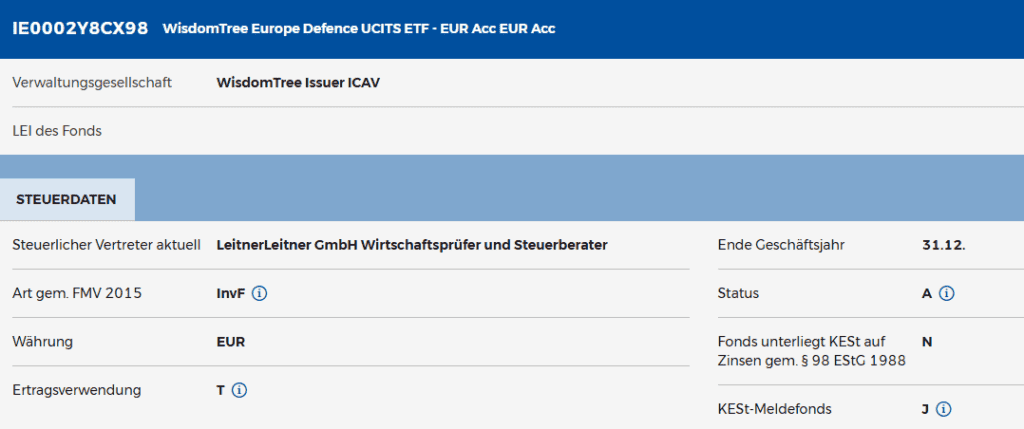Open the STEUERDATEN tab
Viewport: 1024px width, 429px height.
pos(67,199)
